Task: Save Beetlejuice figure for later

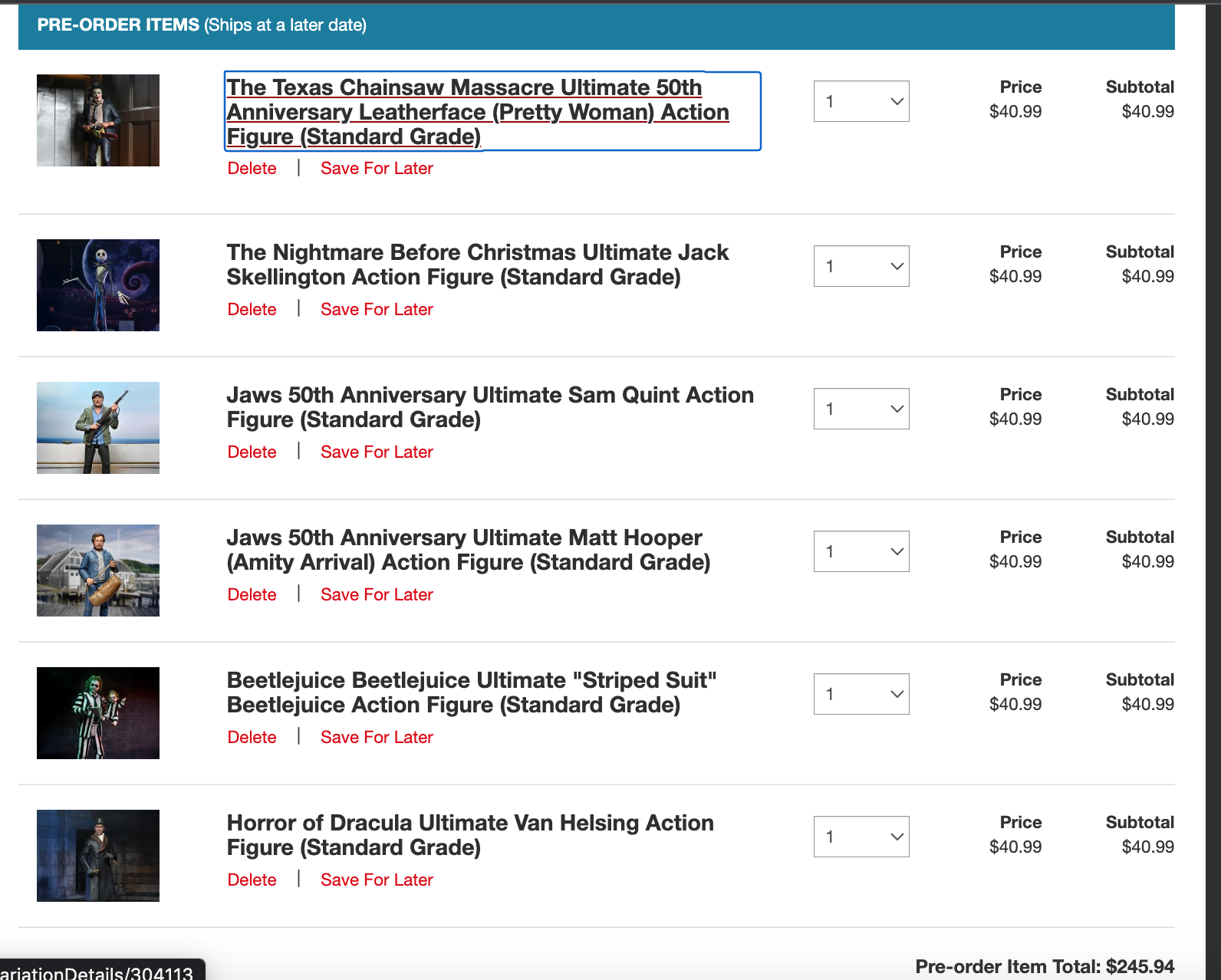Action: [377, 738]
